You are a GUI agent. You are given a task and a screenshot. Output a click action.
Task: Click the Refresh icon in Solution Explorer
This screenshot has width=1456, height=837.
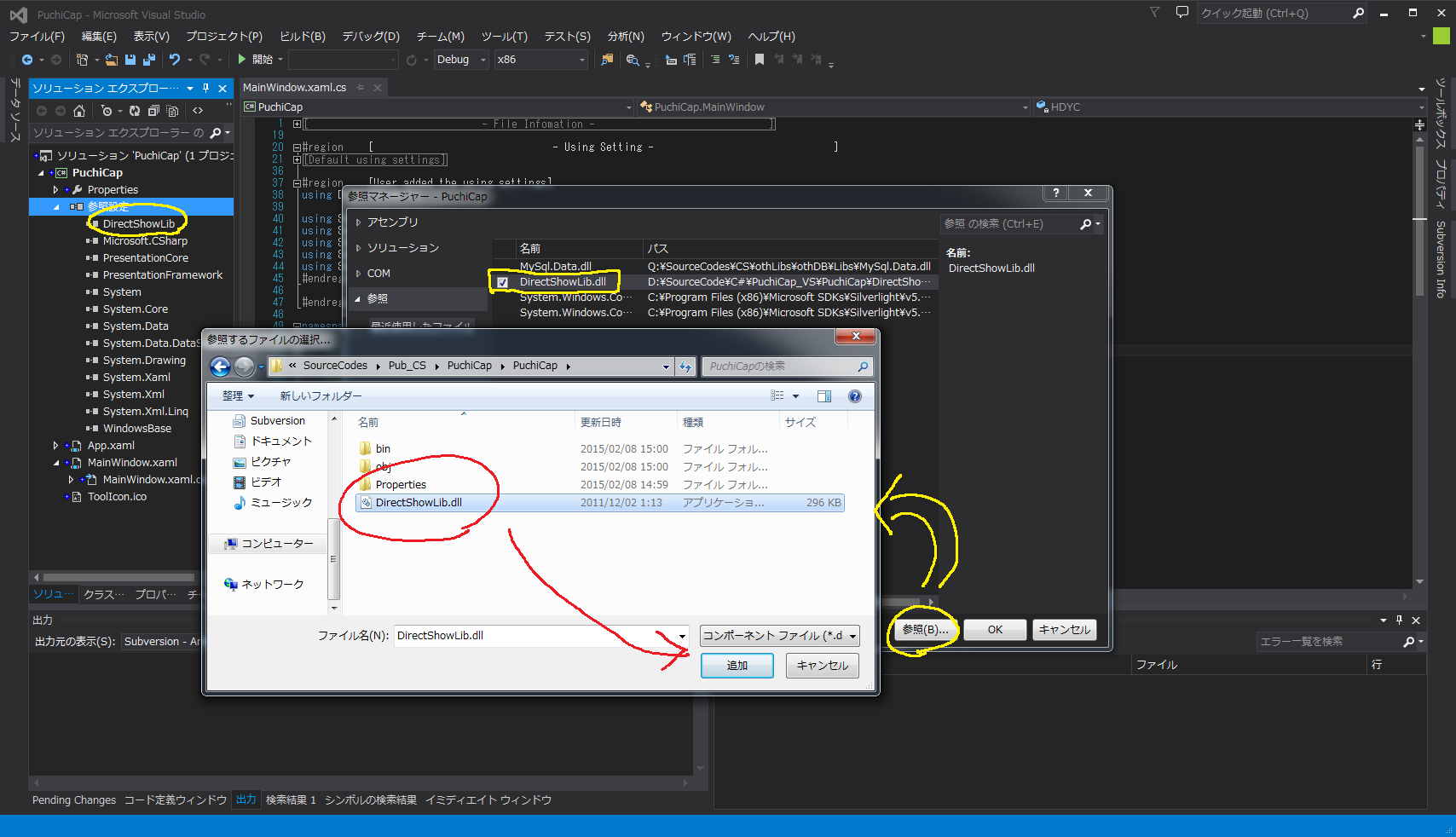click(135, 111)
